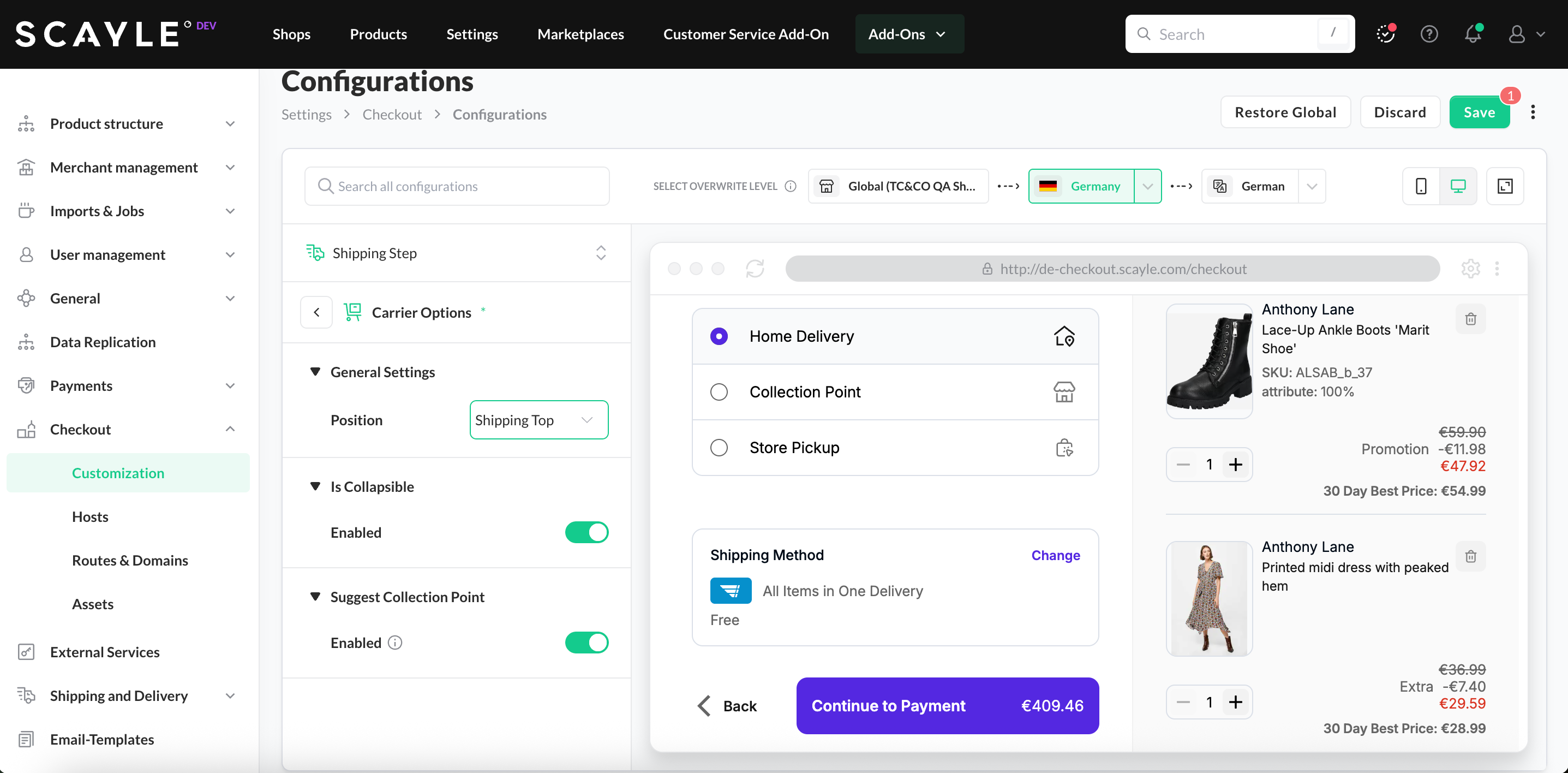The height and width of the screenshot is (773, 1568).
Task: Switch to desktop preview icon
Action: 1458,186
